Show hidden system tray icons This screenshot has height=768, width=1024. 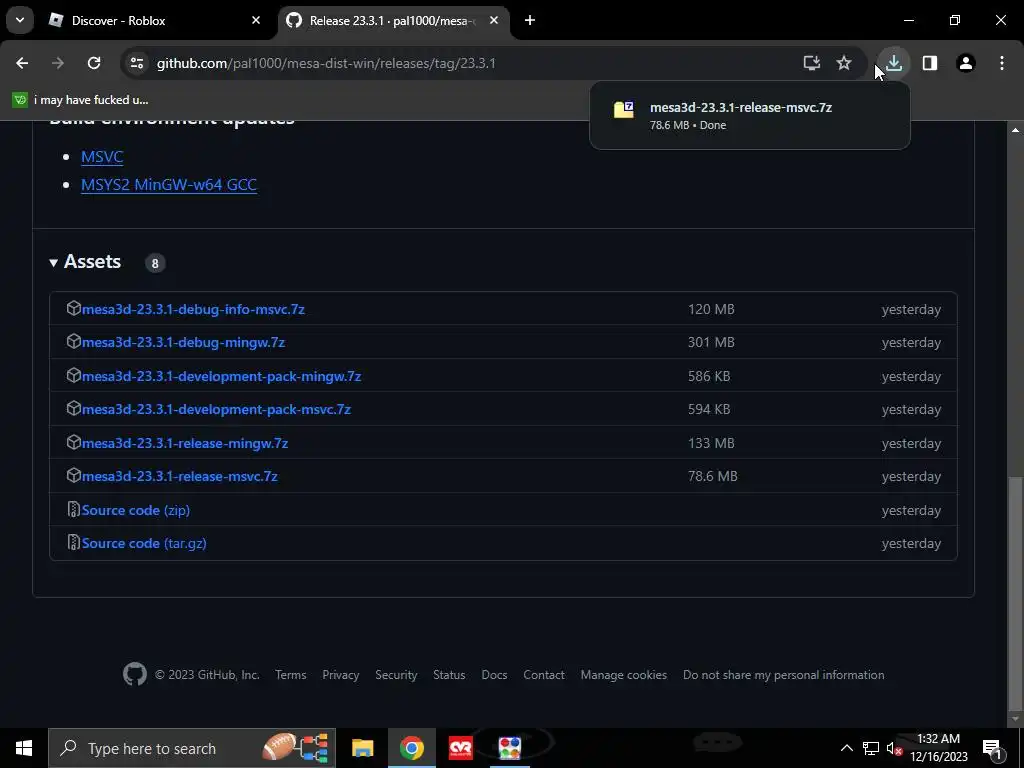pyautogui.click(x=846, y=748)
